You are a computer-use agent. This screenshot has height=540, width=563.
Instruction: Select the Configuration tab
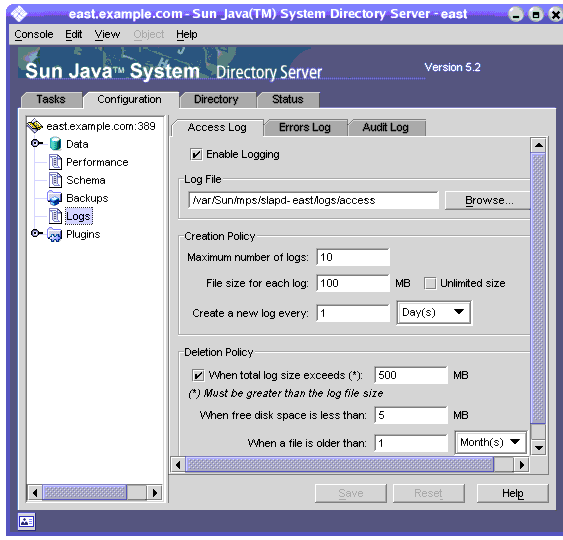130,99
